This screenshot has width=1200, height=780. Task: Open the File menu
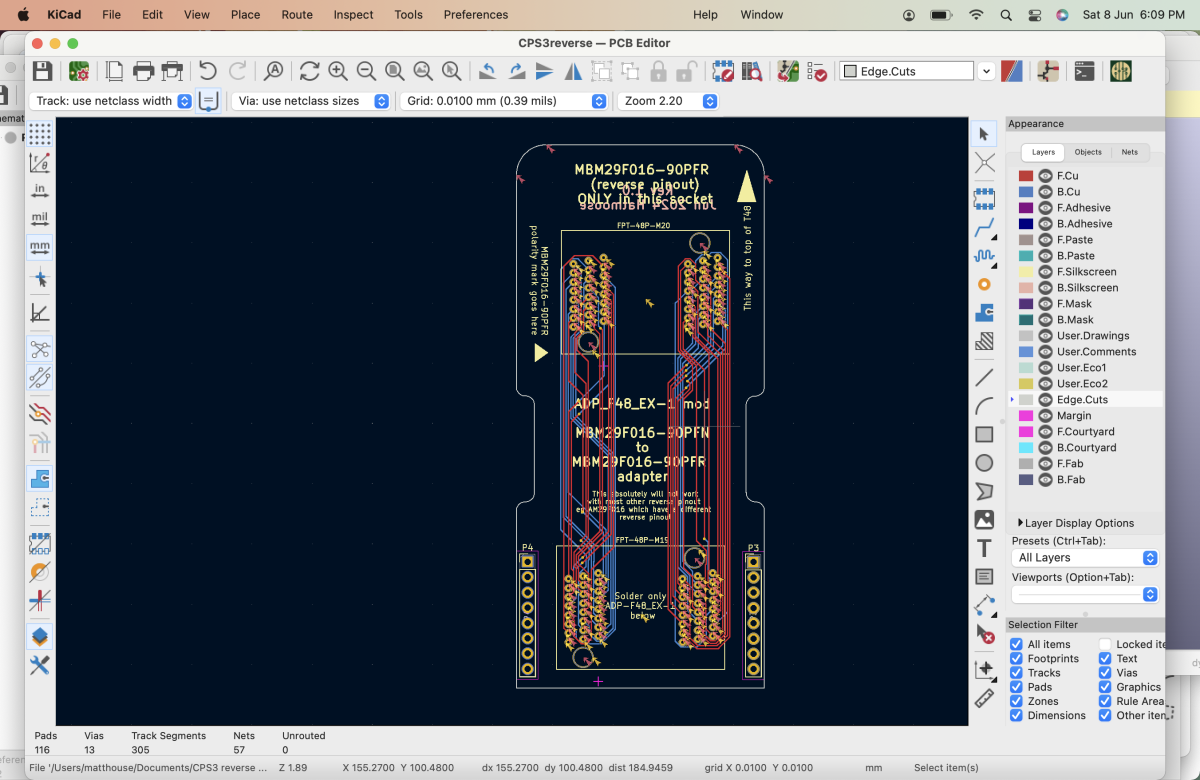click(x=111, y=15)
